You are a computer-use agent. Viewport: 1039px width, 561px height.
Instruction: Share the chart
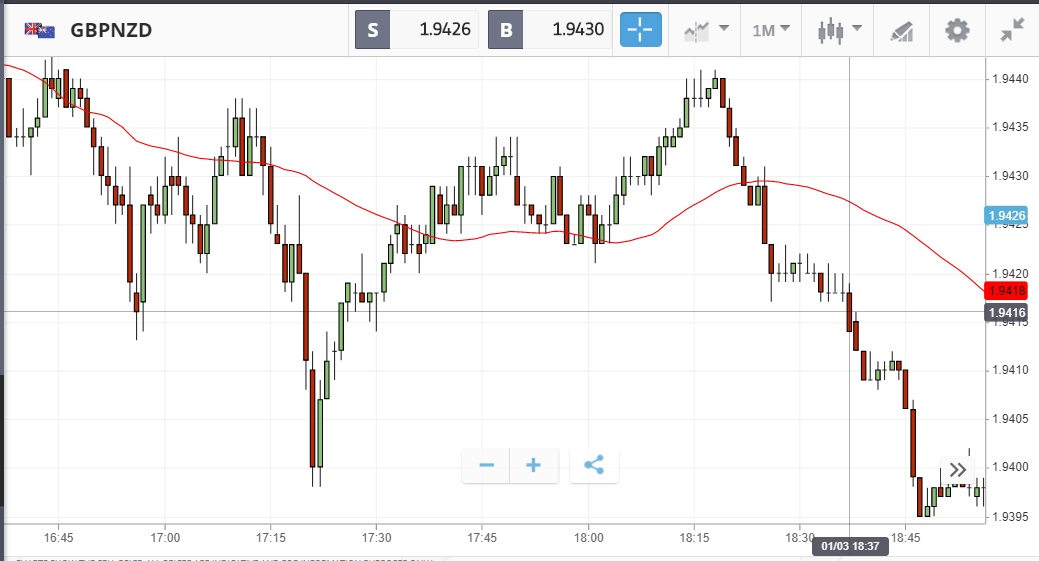594,465
